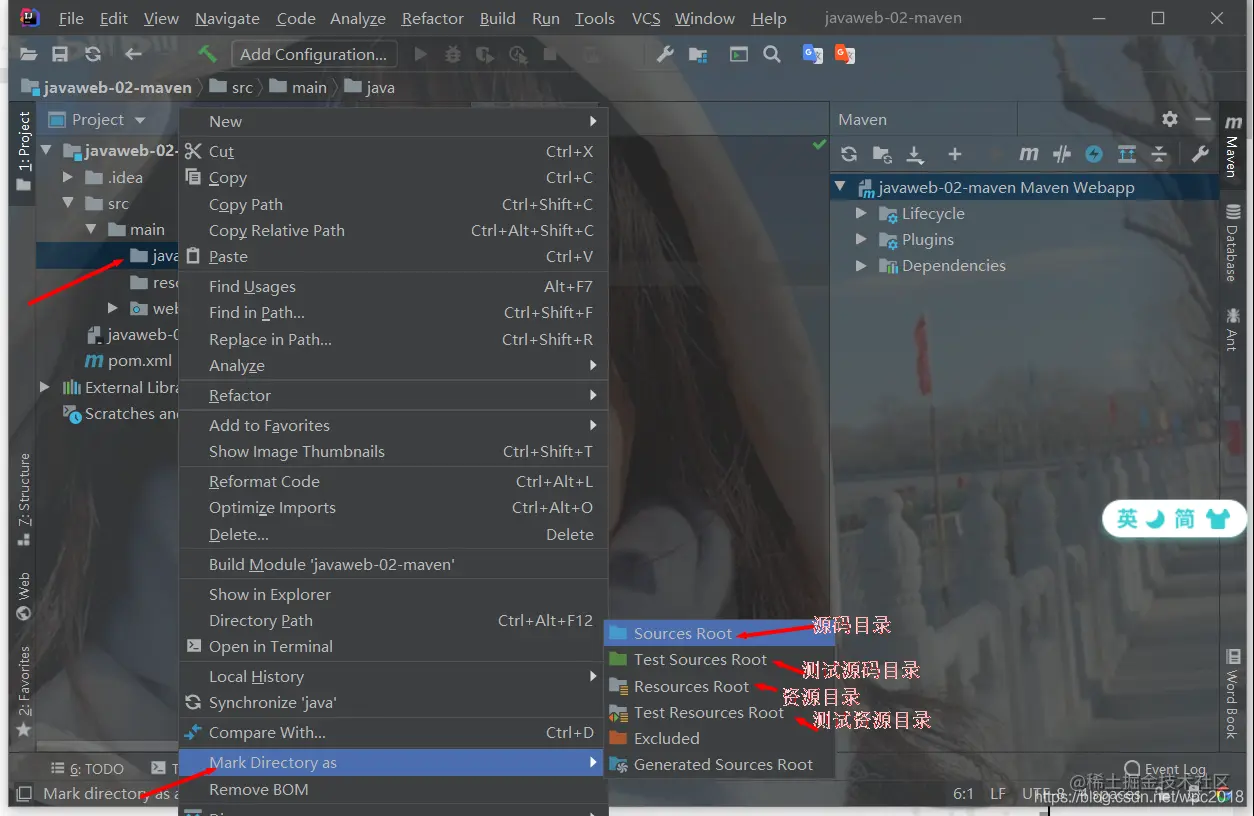This screenshot has height=816, width=1254.
Task: Open the Database tool window tab
Action: (x=1232, y=243)
